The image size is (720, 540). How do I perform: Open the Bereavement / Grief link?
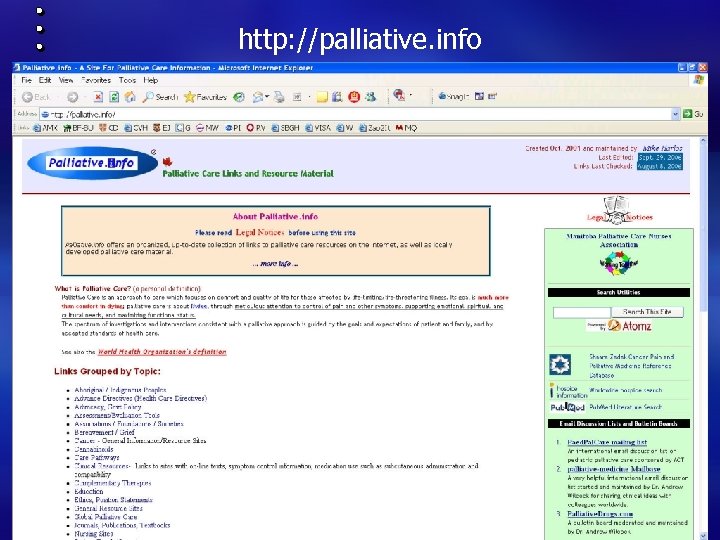tap(104, 432)
